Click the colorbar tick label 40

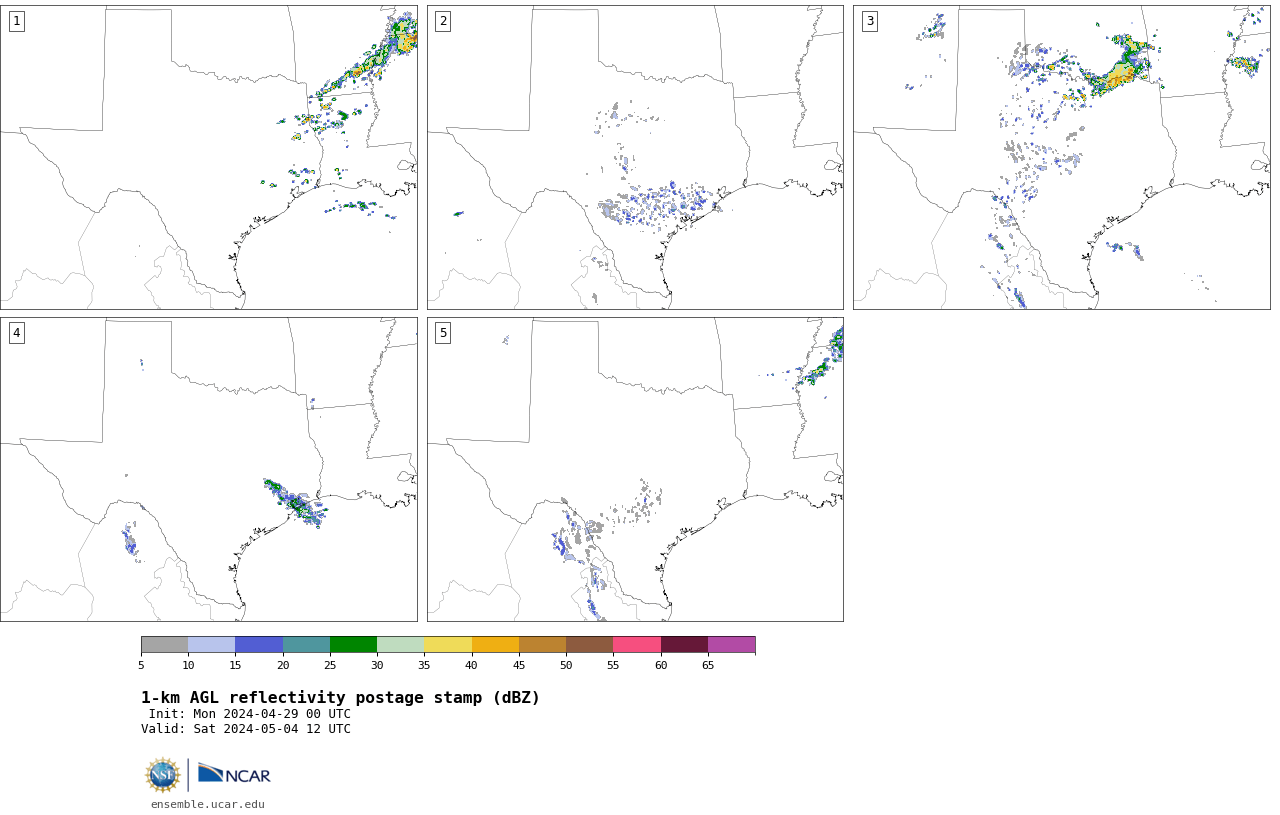[x=472, y=665]
